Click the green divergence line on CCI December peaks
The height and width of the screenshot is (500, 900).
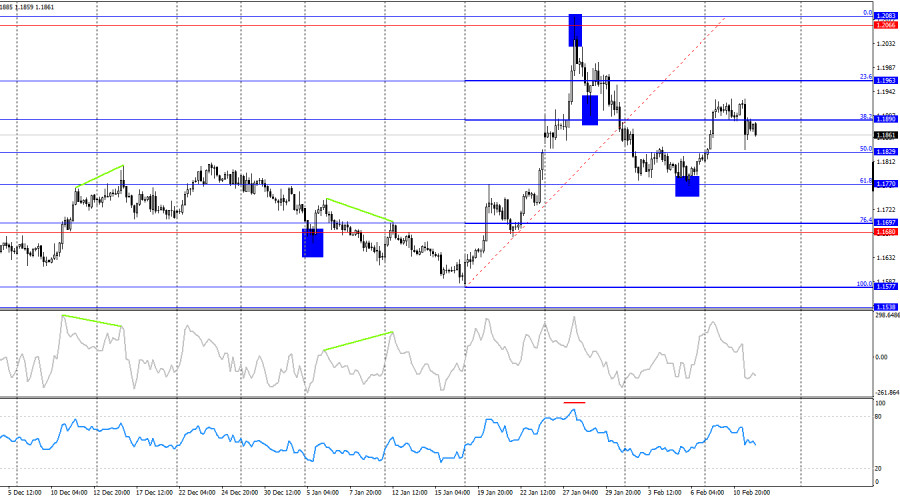click(x=92, y=321)
